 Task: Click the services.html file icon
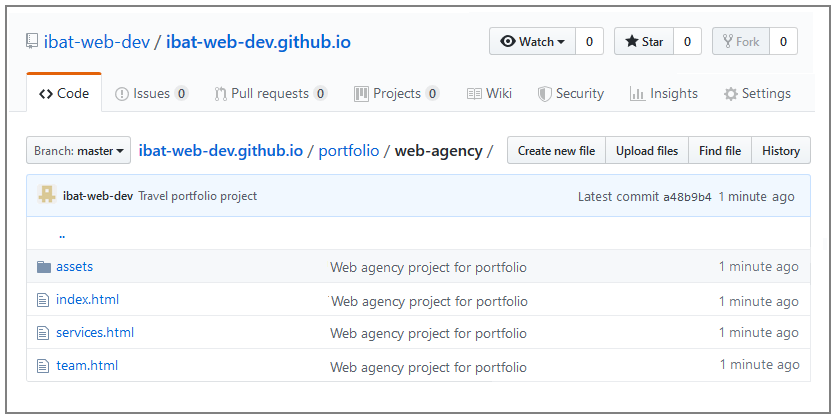point(43,333)
